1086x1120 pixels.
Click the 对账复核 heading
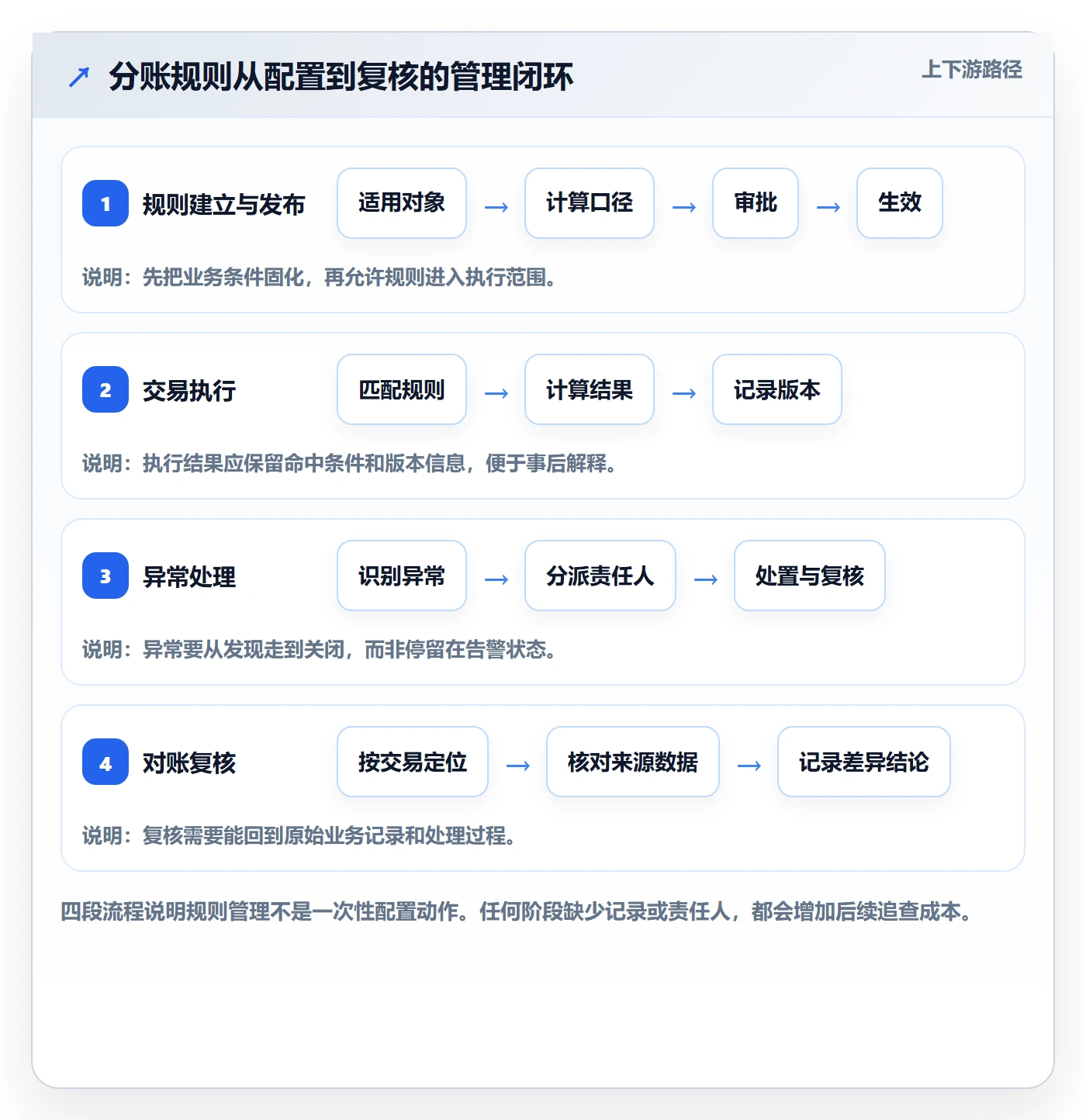click(x=189, y=762)
